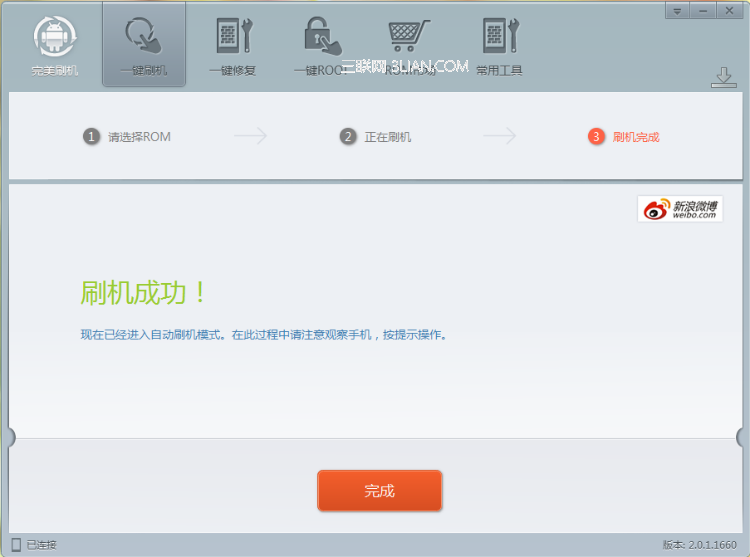The height and width of the screenshot is (557, 750).
Task: Click the 已连接 connected status text
Action: click(42, 545)
